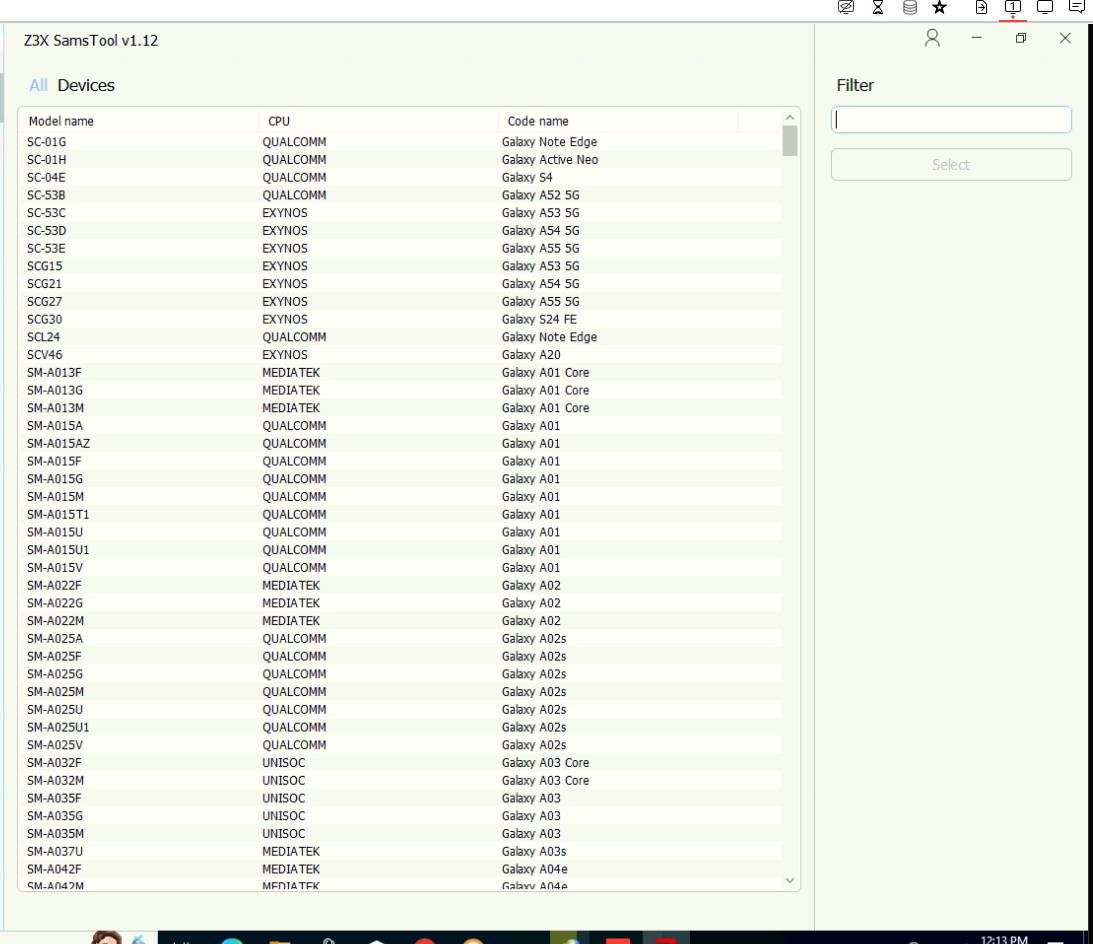Select model SM-A025A
The height and width of the screenshot is (944, 1093).
pyautogui.click(x=401, y=639)
